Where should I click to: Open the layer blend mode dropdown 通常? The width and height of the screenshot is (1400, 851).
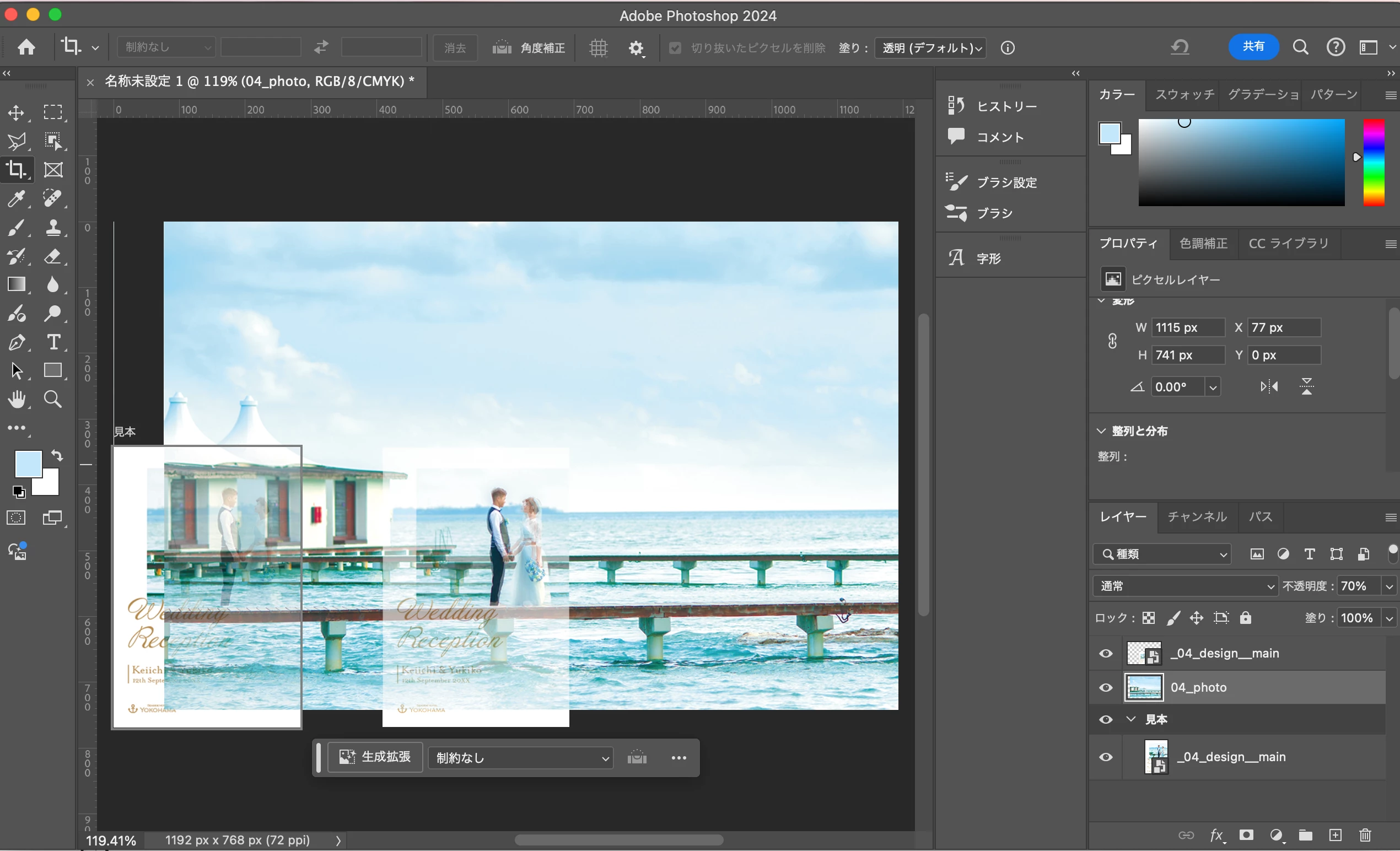coord(1186,586)
